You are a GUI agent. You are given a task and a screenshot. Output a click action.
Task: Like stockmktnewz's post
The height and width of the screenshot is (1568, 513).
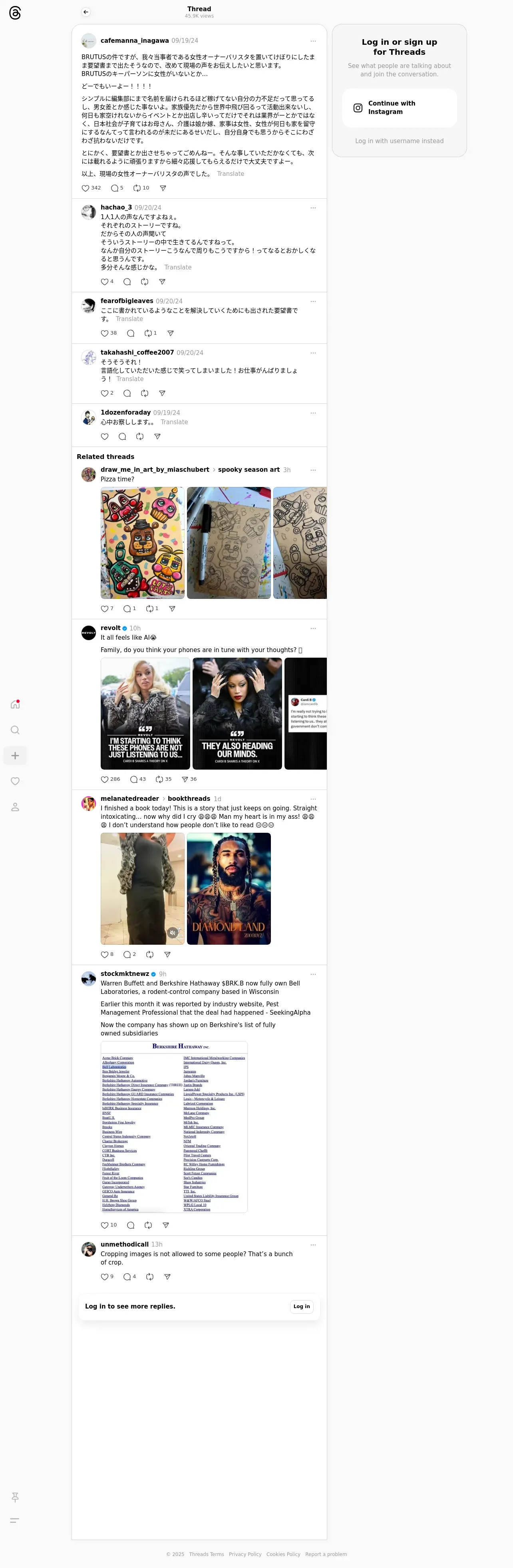pos(105,1225)
